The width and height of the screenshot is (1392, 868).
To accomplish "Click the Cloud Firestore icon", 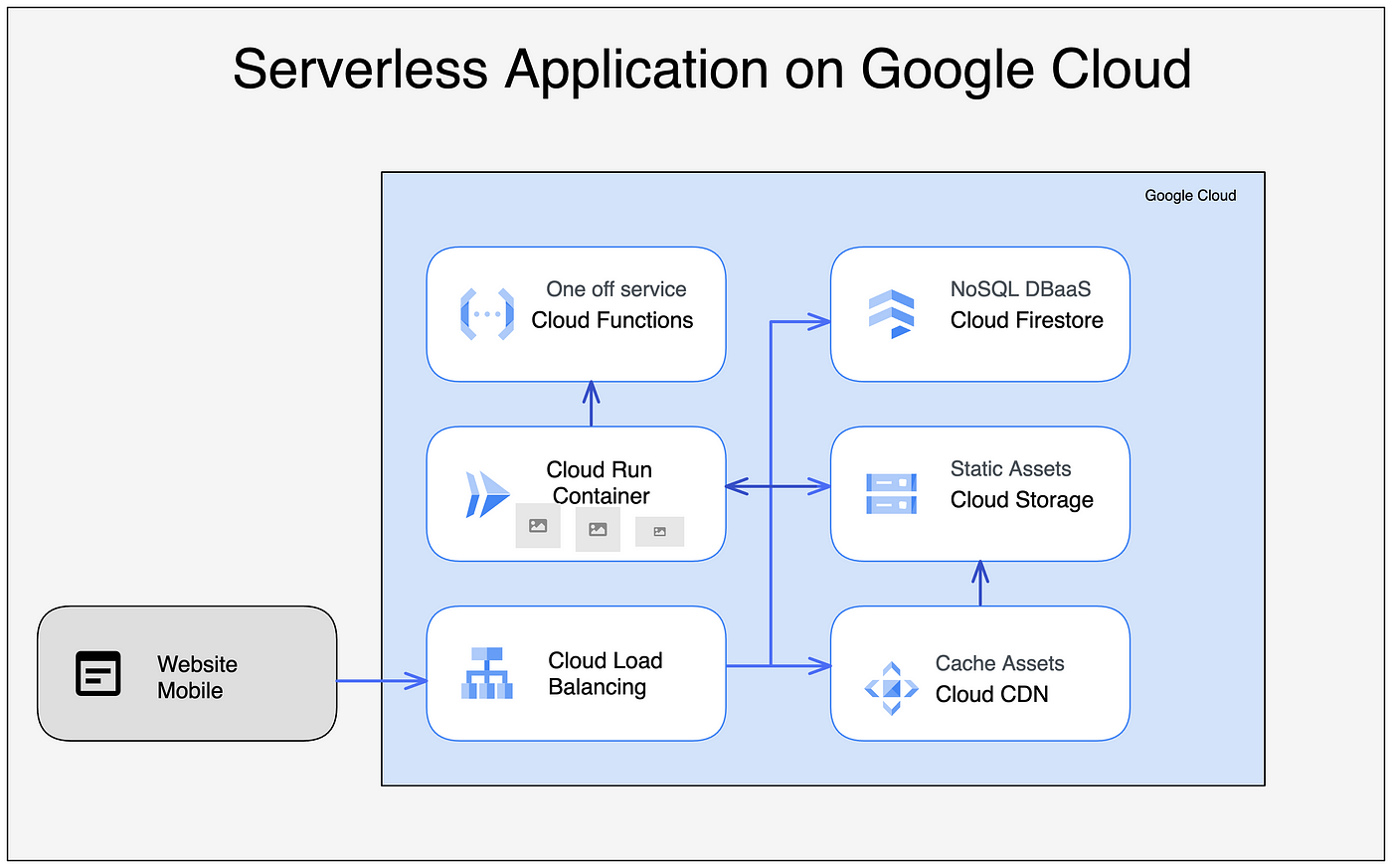I will (891, 314).
